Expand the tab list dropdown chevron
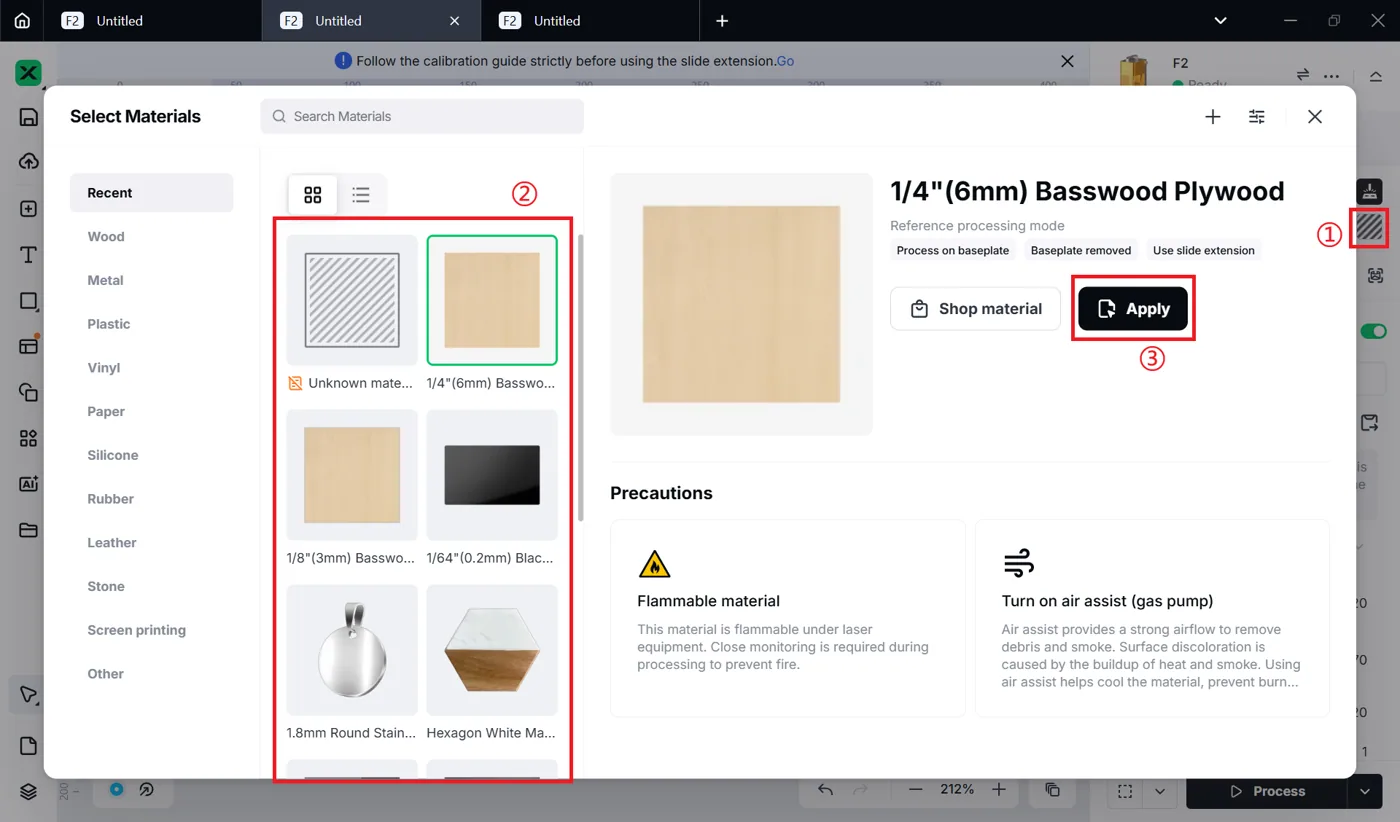Screen dimensions: 1400x822 (1220, 20)
